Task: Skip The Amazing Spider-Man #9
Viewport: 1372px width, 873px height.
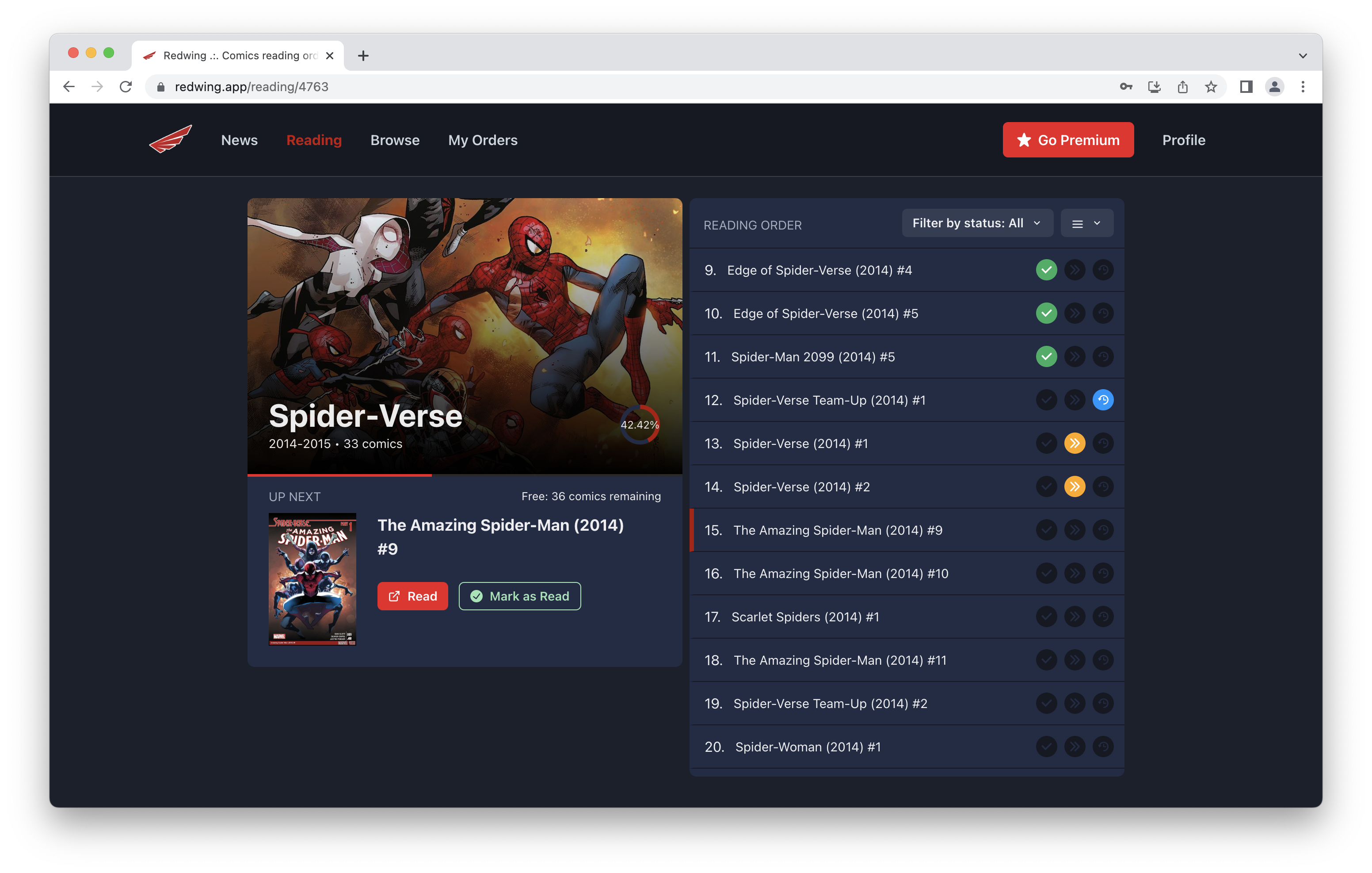Action: (x=1075, y=530)
